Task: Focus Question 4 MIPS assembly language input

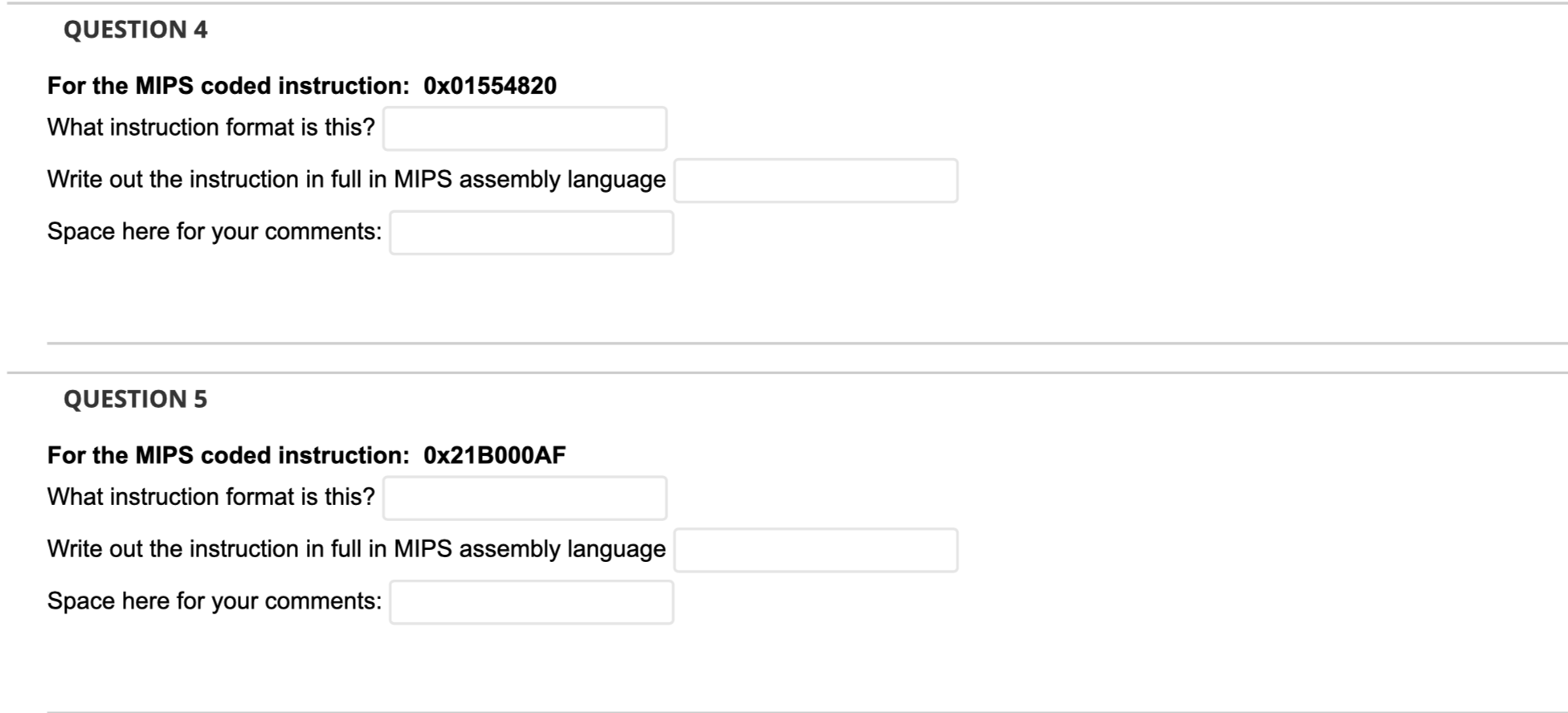Action: pos(815,181)
